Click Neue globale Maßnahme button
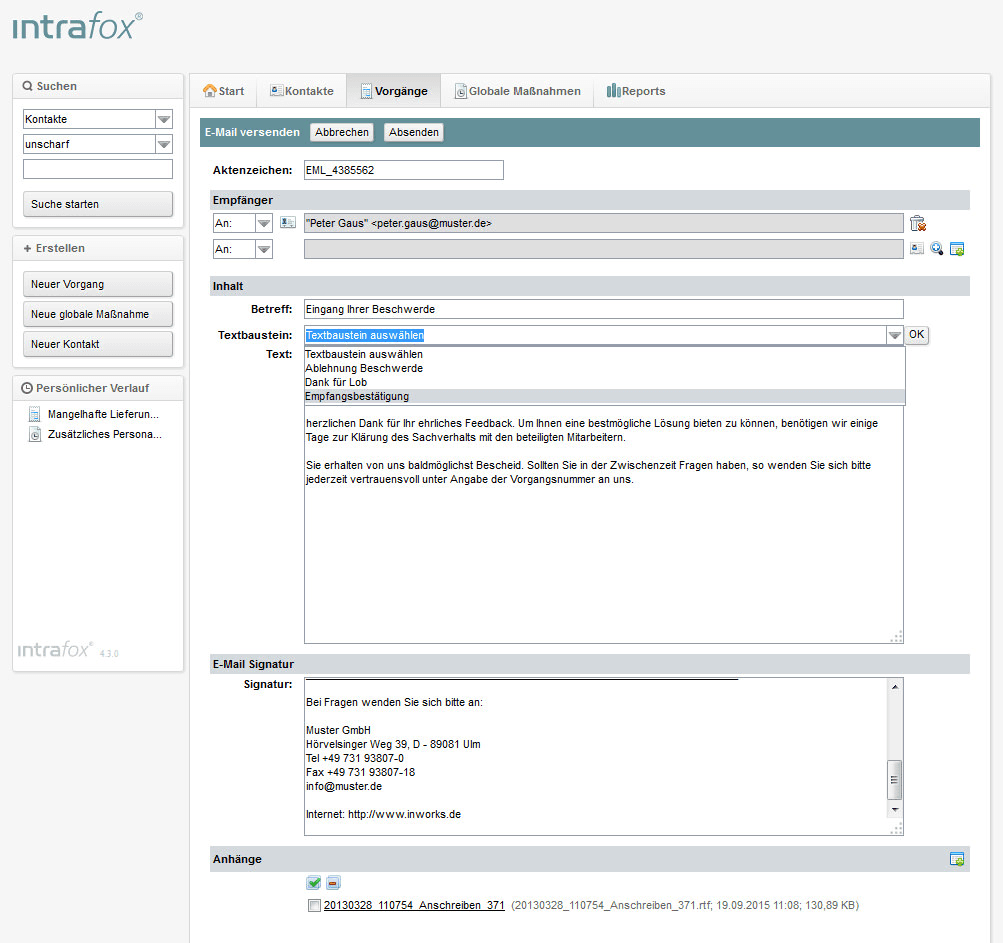The image size is (1003, 943). (98, 314)
